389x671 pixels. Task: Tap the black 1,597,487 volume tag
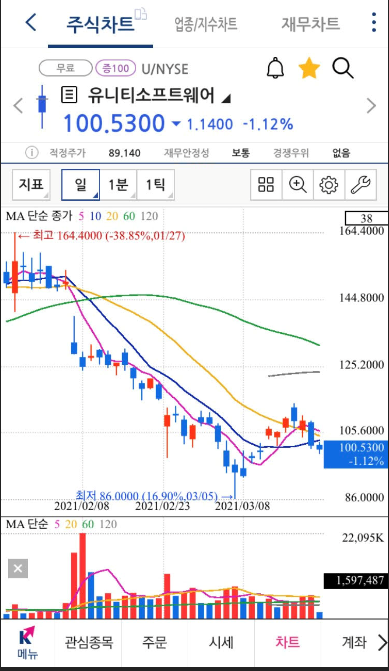(356, 580)
